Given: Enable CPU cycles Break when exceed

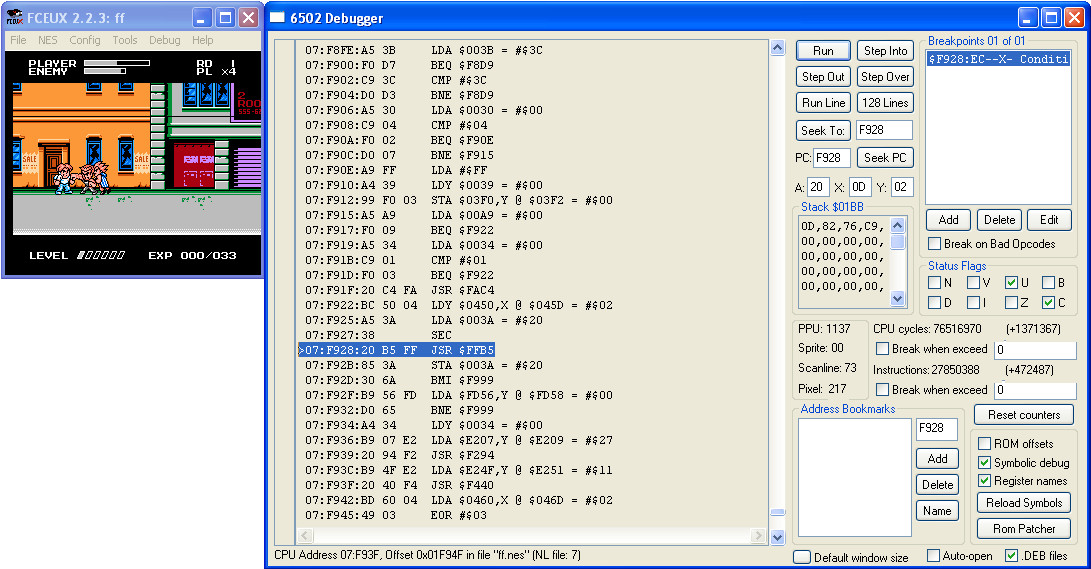Looking at the screenshot, I should (x=882, y=349).
